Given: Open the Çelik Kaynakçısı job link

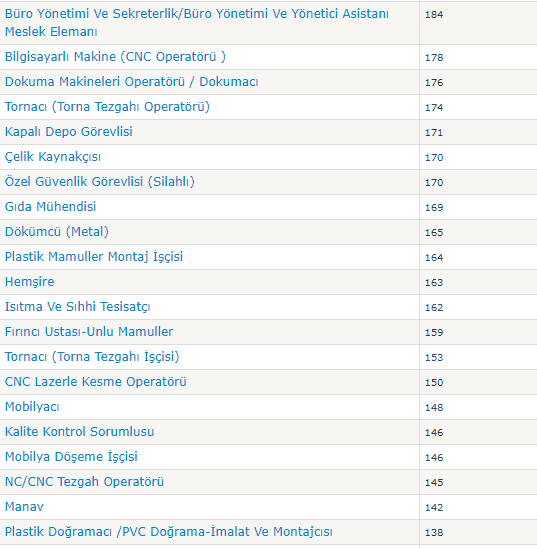Looking at the screenshot, I should (53, 157).
